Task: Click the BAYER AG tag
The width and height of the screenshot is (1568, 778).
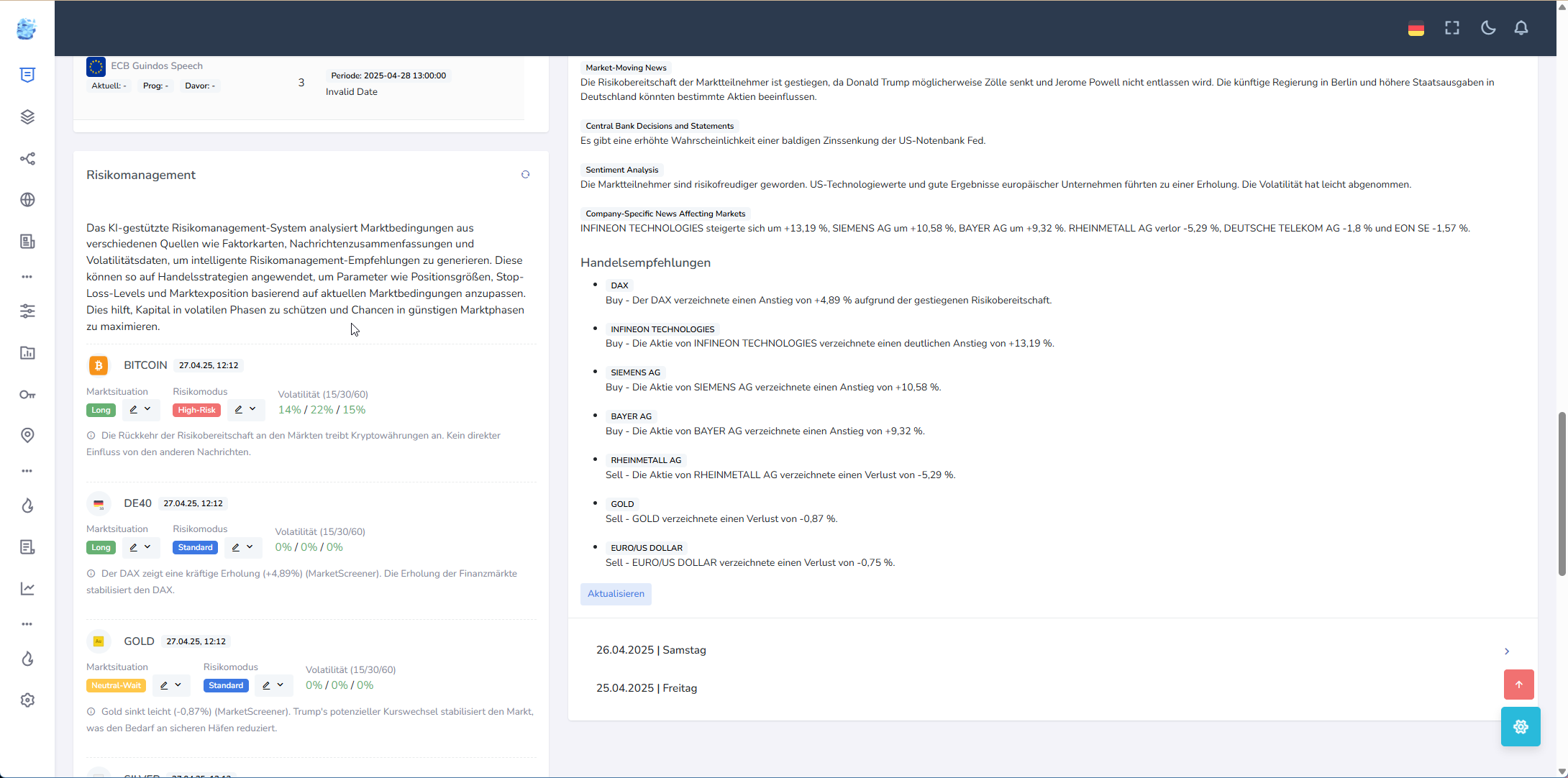Action: 631,416
